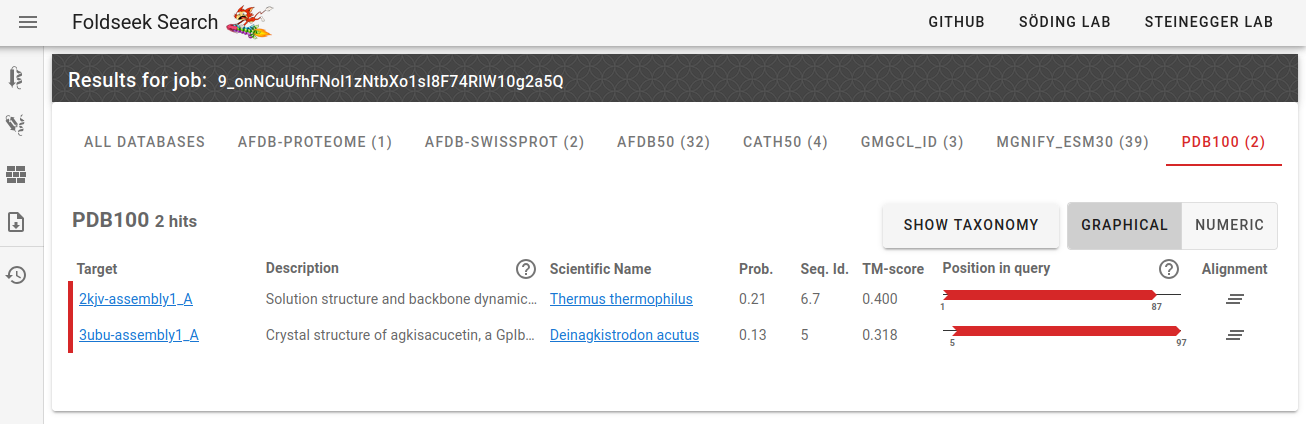Click the red query bar for 3ubu

1066,331
